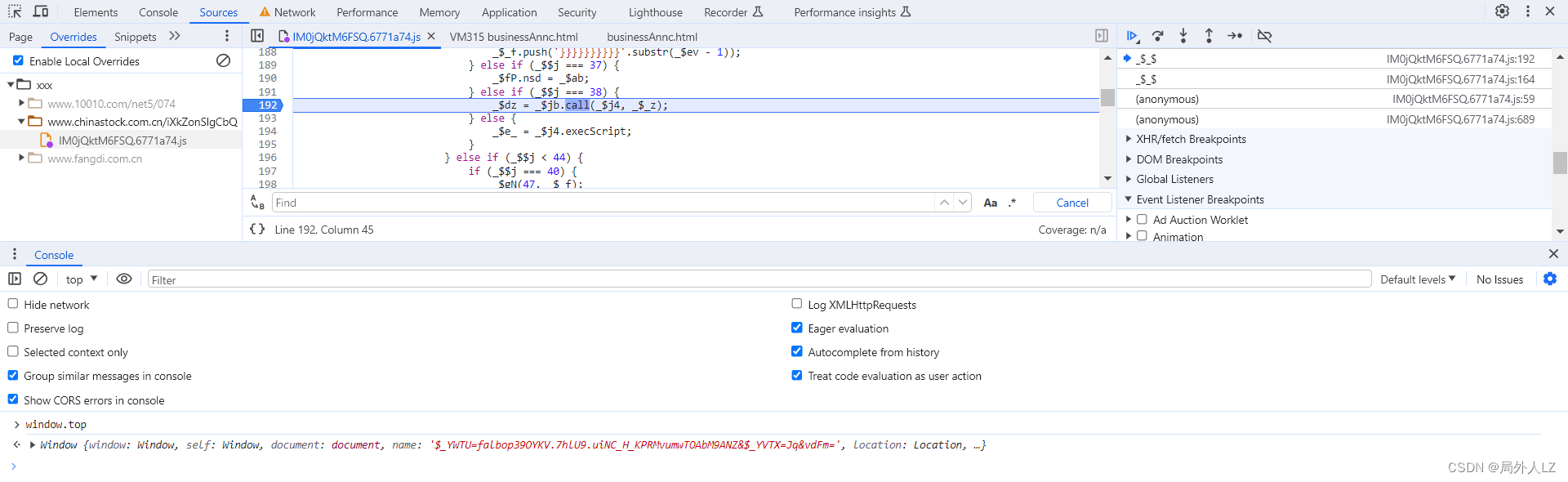Clear the console
This screenshot has width=1568, height=482.
[x=40, y=279]
